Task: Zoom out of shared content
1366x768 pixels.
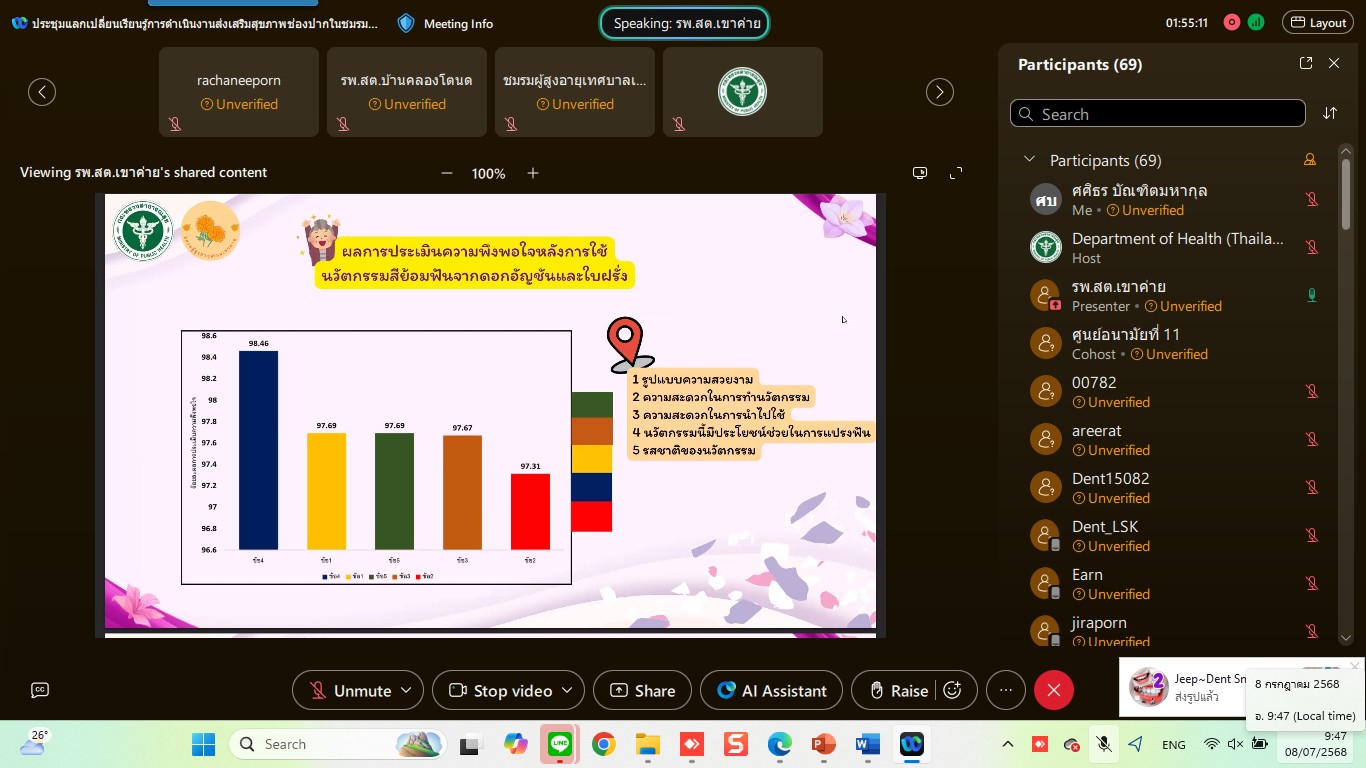Action: click(x=447, y=173)
